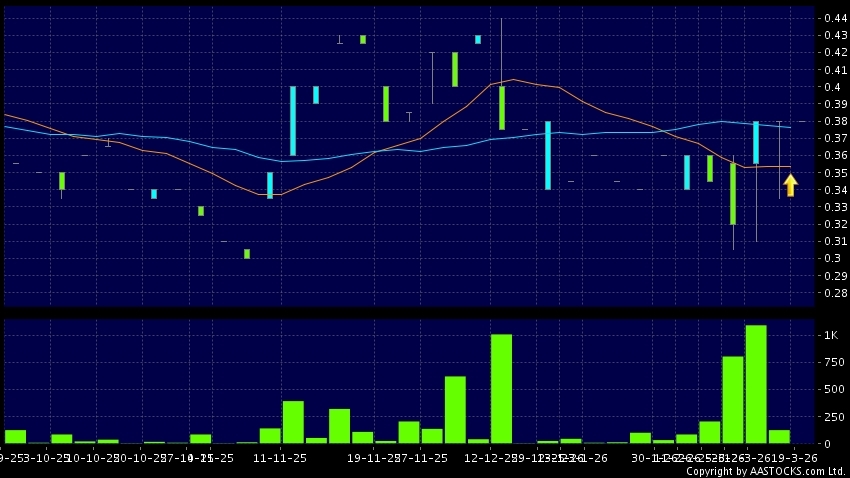Click the last volume bar on the right
Image resolution: width=850 pixels, height=478 pixels.
pyautogui.click(x=779, y=436)
